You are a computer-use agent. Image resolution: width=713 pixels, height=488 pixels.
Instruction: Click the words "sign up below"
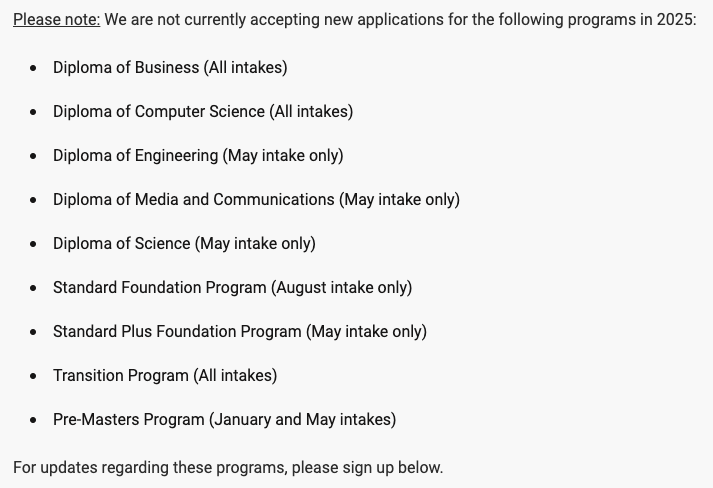pyautogui.click(x=392, y=468)
